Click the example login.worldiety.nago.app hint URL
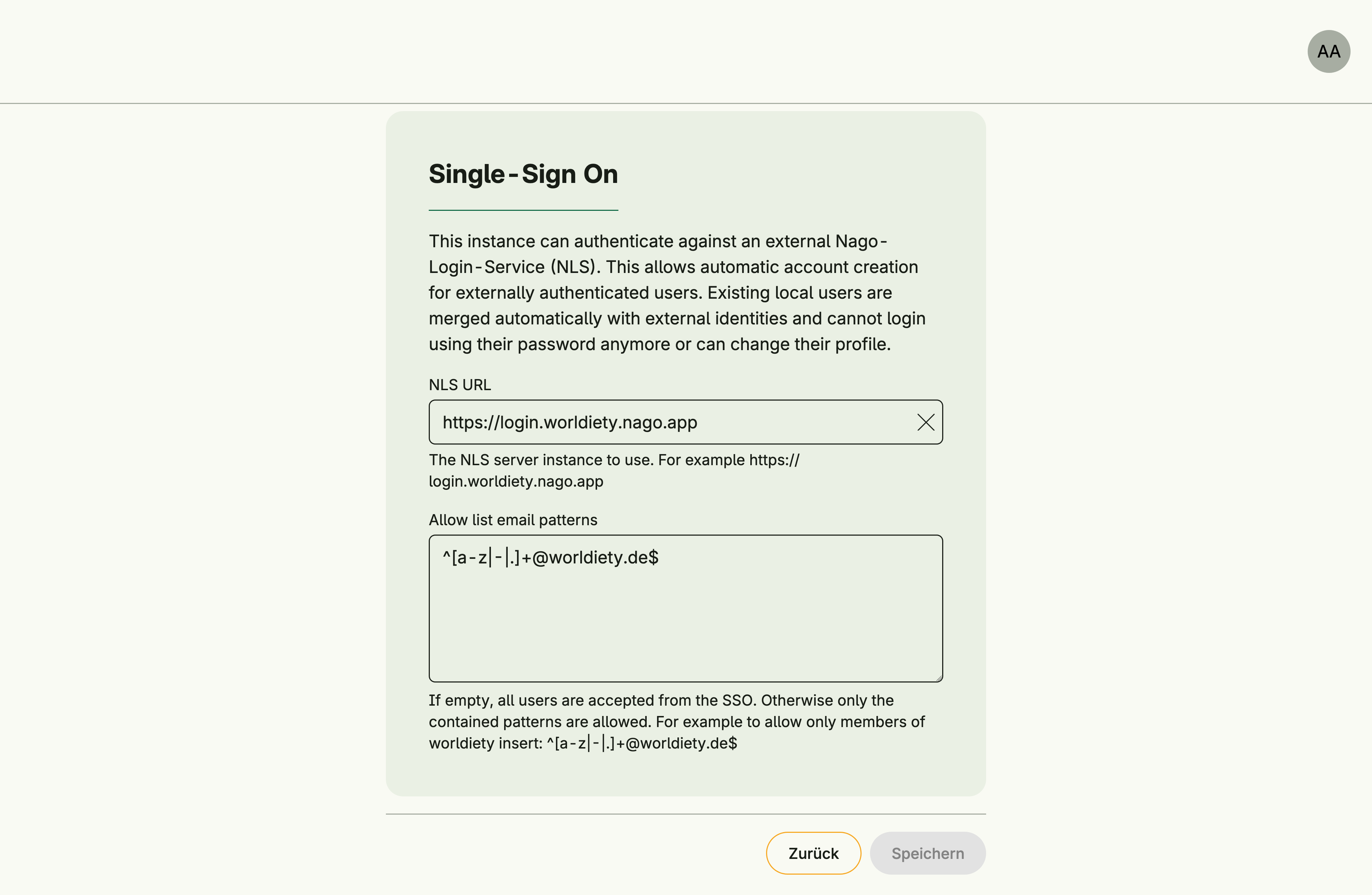 click(516, 482)
